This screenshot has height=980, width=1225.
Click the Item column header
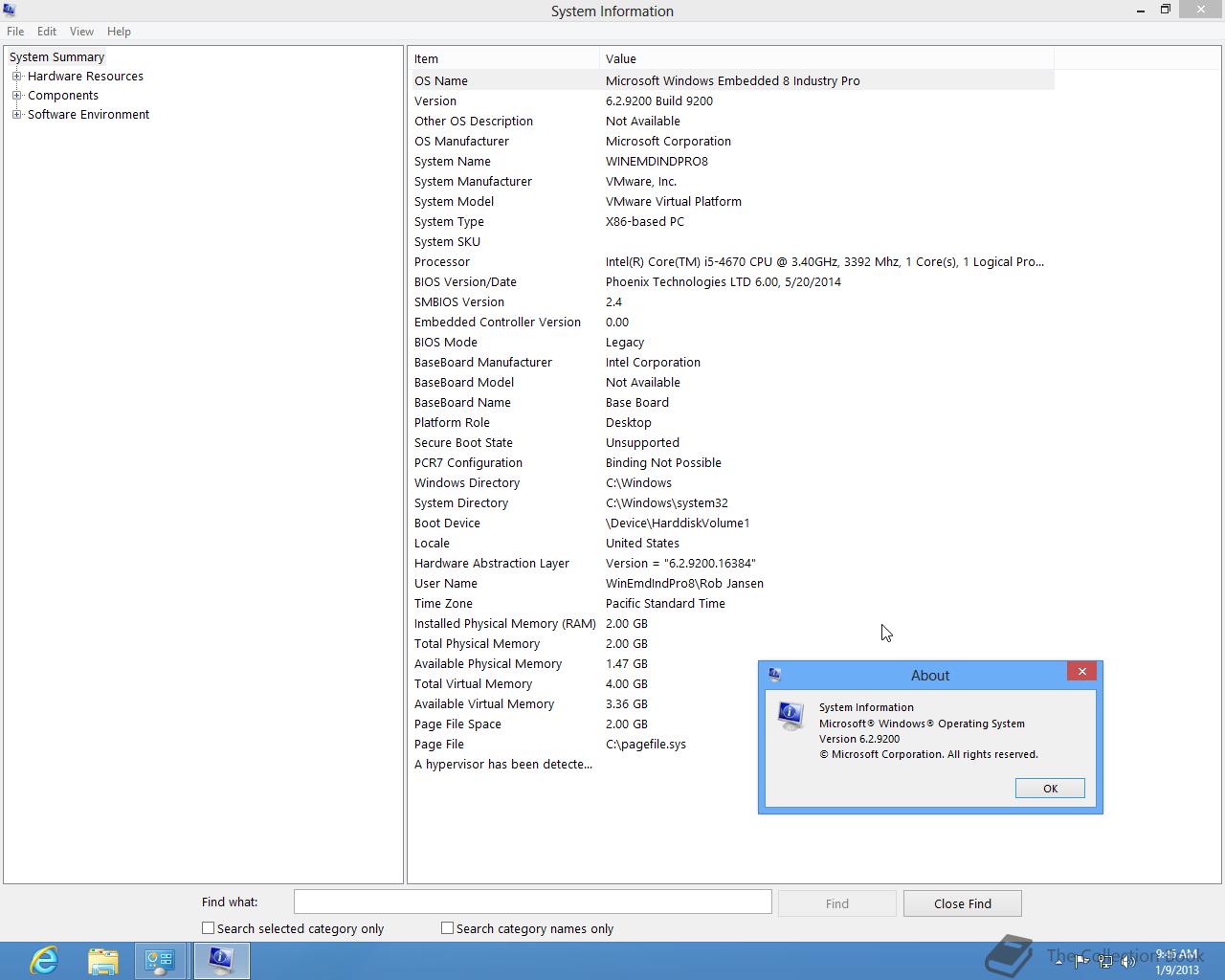point(504,58)
